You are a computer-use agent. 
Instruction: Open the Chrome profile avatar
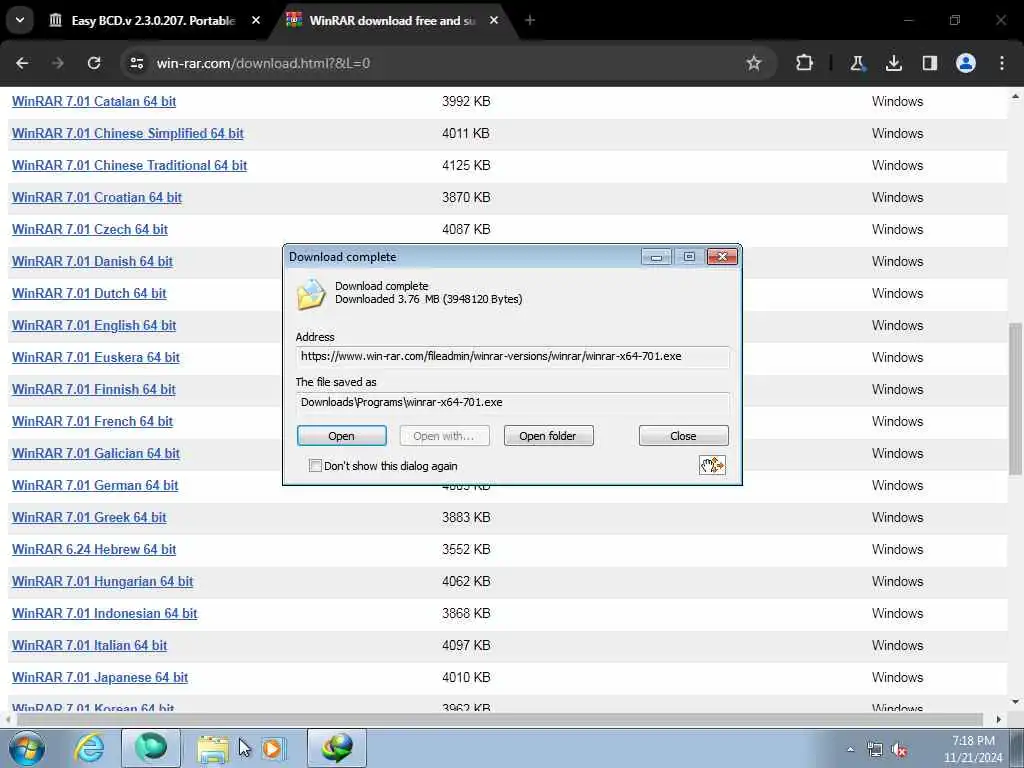tap(966, 63)
